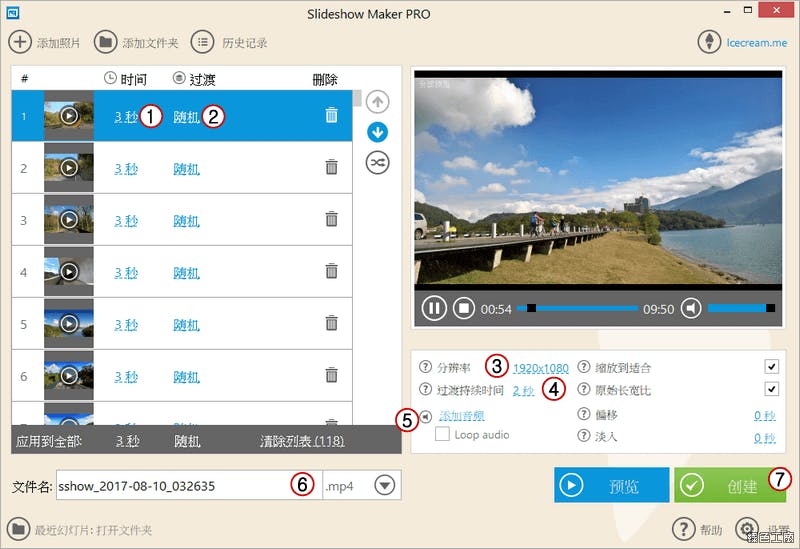Change slide 3 duration 3 秒

[126, 221]
